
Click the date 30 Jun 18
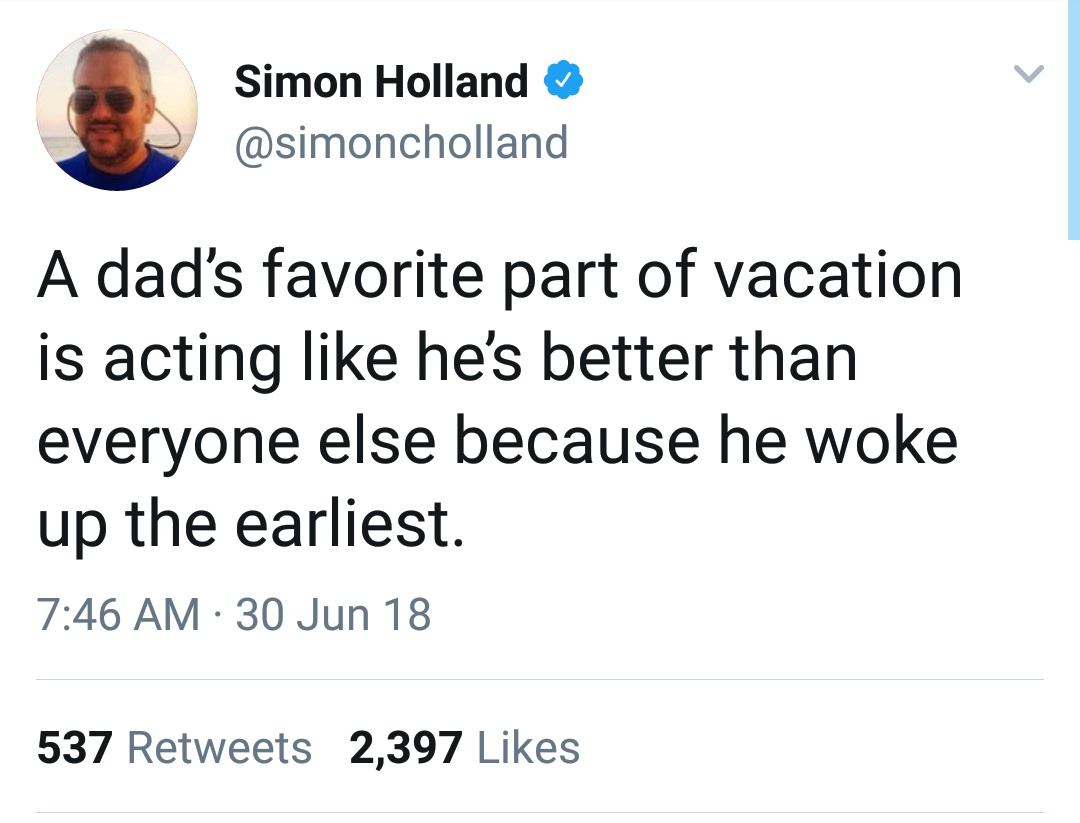pyautogui.click(x=334, y=613)
